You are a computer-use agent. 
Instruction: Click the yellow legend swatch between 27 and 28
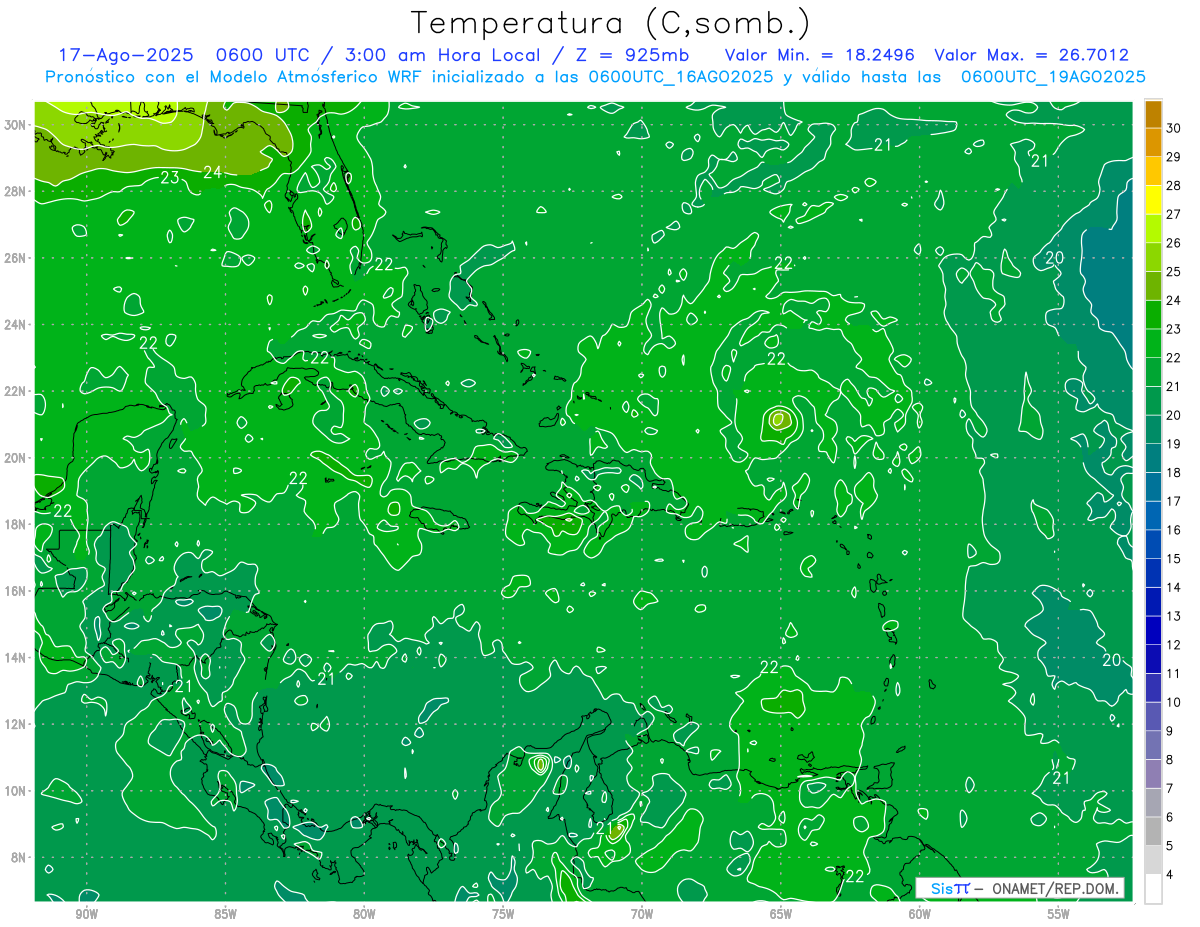click(1153, 201)
